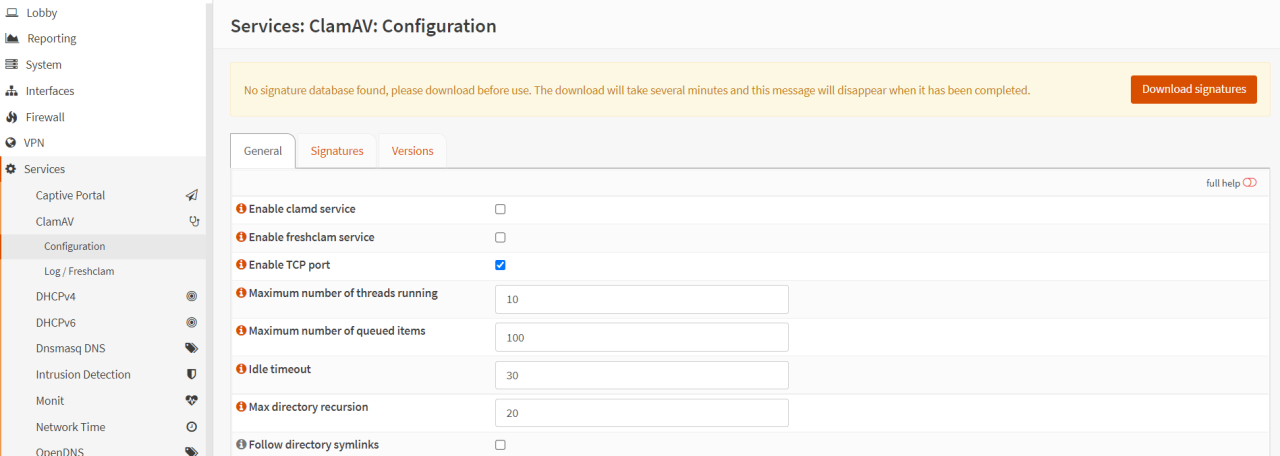Uncheck the Enable TCP port checkbox
The width and height of the screenshot is (1280, 456).
click(501, 266)
